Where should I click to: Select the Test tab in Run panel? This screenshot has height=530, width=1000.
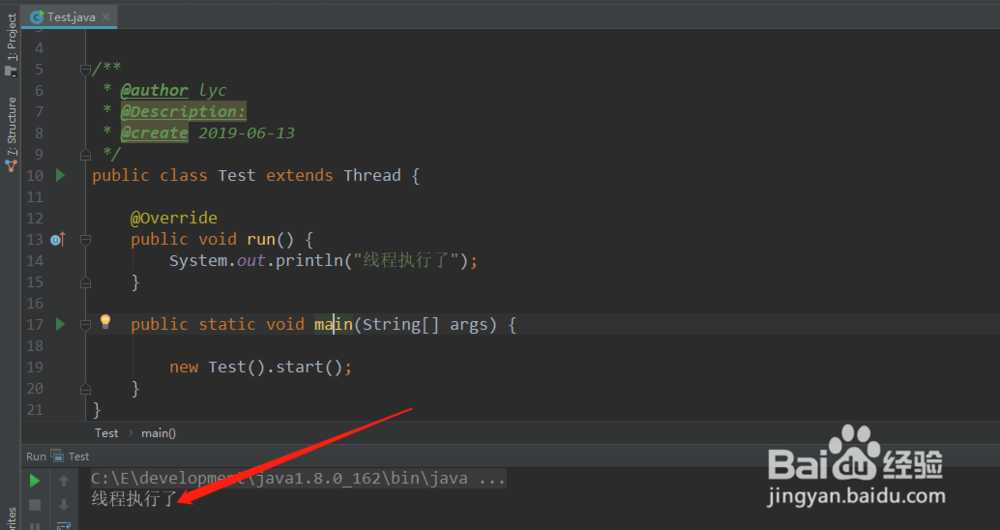pyautogui.click(x=70, y=456)
